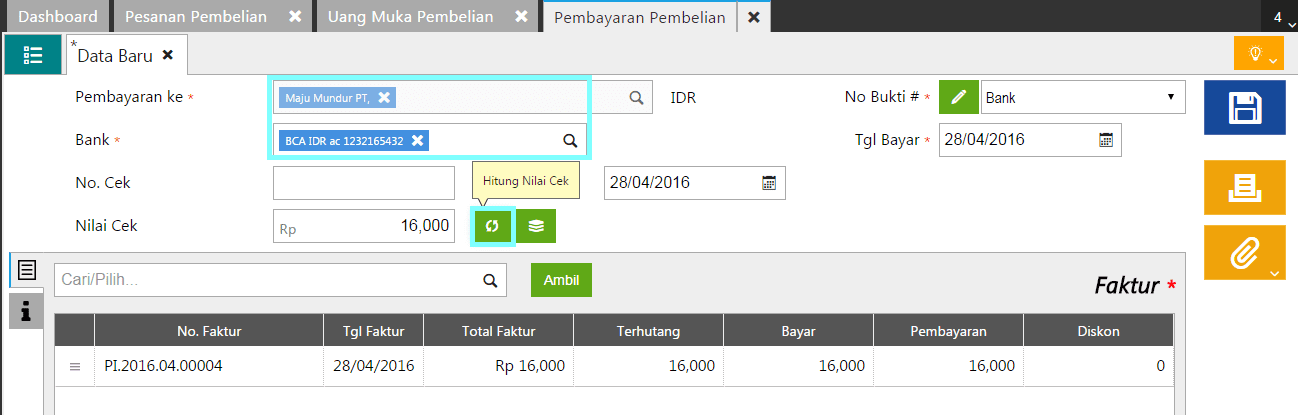Click the green stacked layers icon
The width and height of the screenshot is (1300, 415).
[536, 226]
